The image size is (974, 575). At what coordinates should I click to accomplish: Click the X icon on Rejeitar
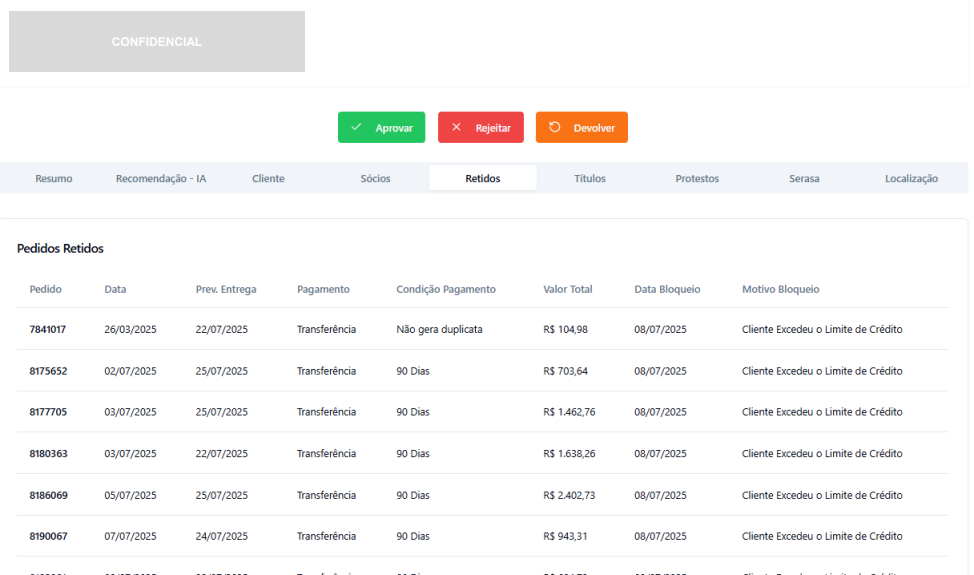[x=456, y=128]
